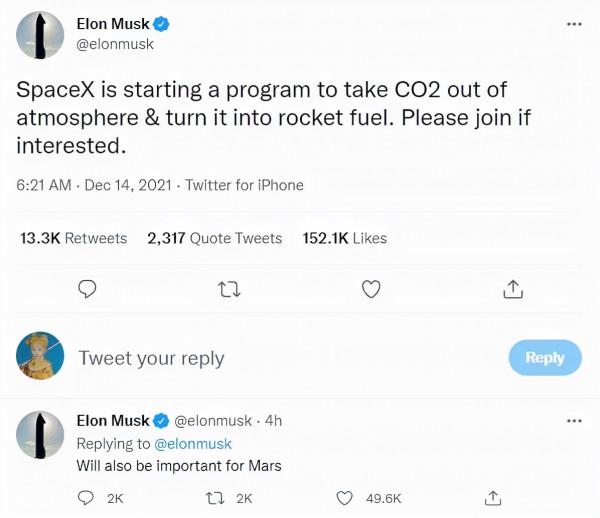Screen dimensions: 600x518
Task: Share the Mars reply tweet
Action: (x=493, y=497)
